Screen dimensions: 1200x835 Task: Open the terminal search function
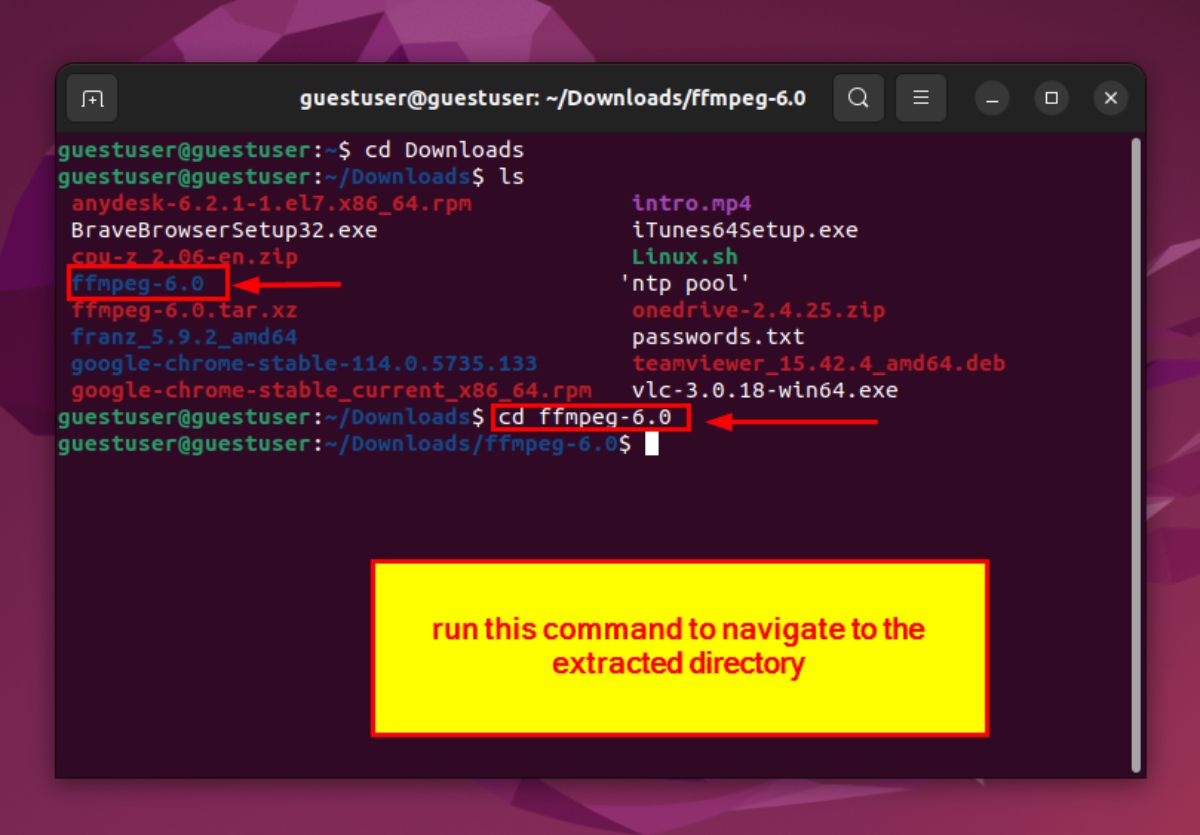pos(858,98)
